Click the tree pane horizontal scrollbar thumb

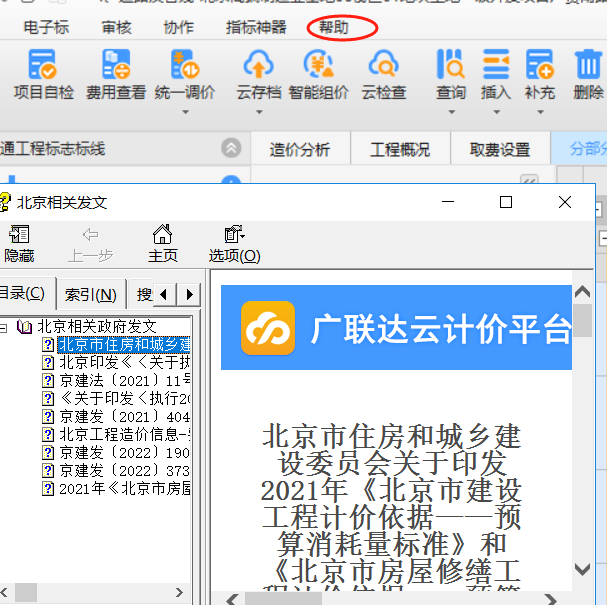[x=26, y=592]
